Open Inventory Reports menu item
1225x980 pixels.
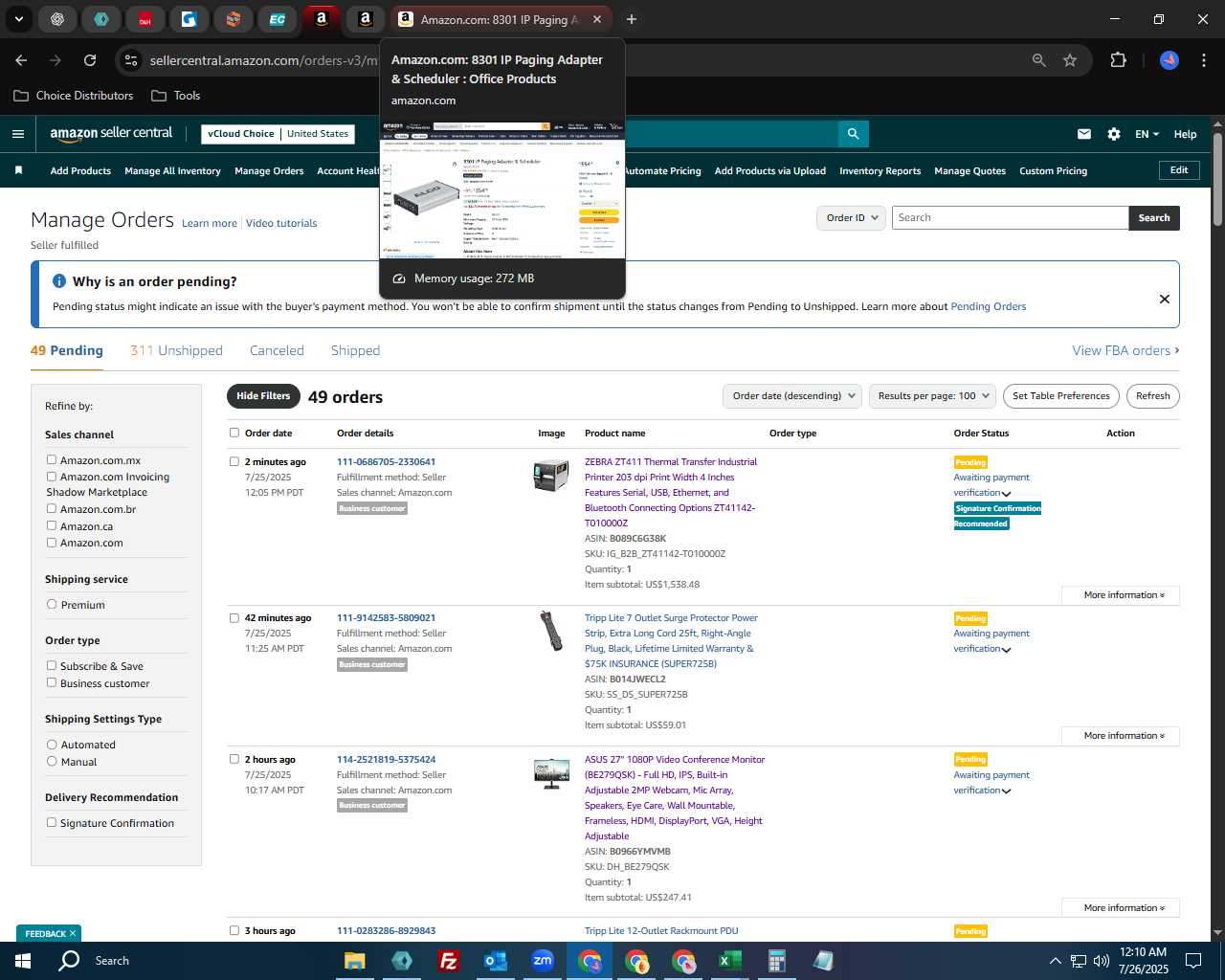880,171
